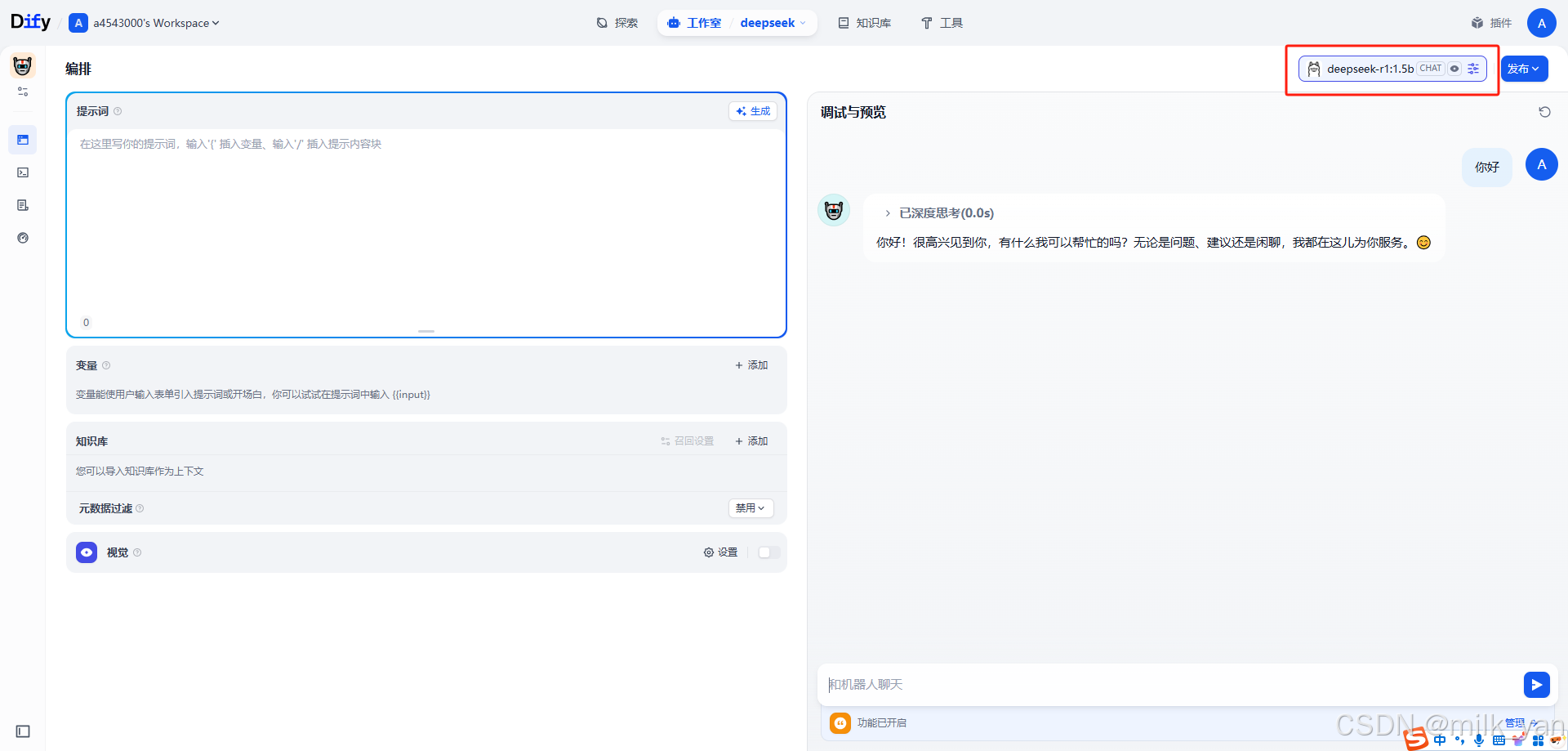Open the logs icon in left sidebar
Screen dimensions: 1568x751
point(22,204)
